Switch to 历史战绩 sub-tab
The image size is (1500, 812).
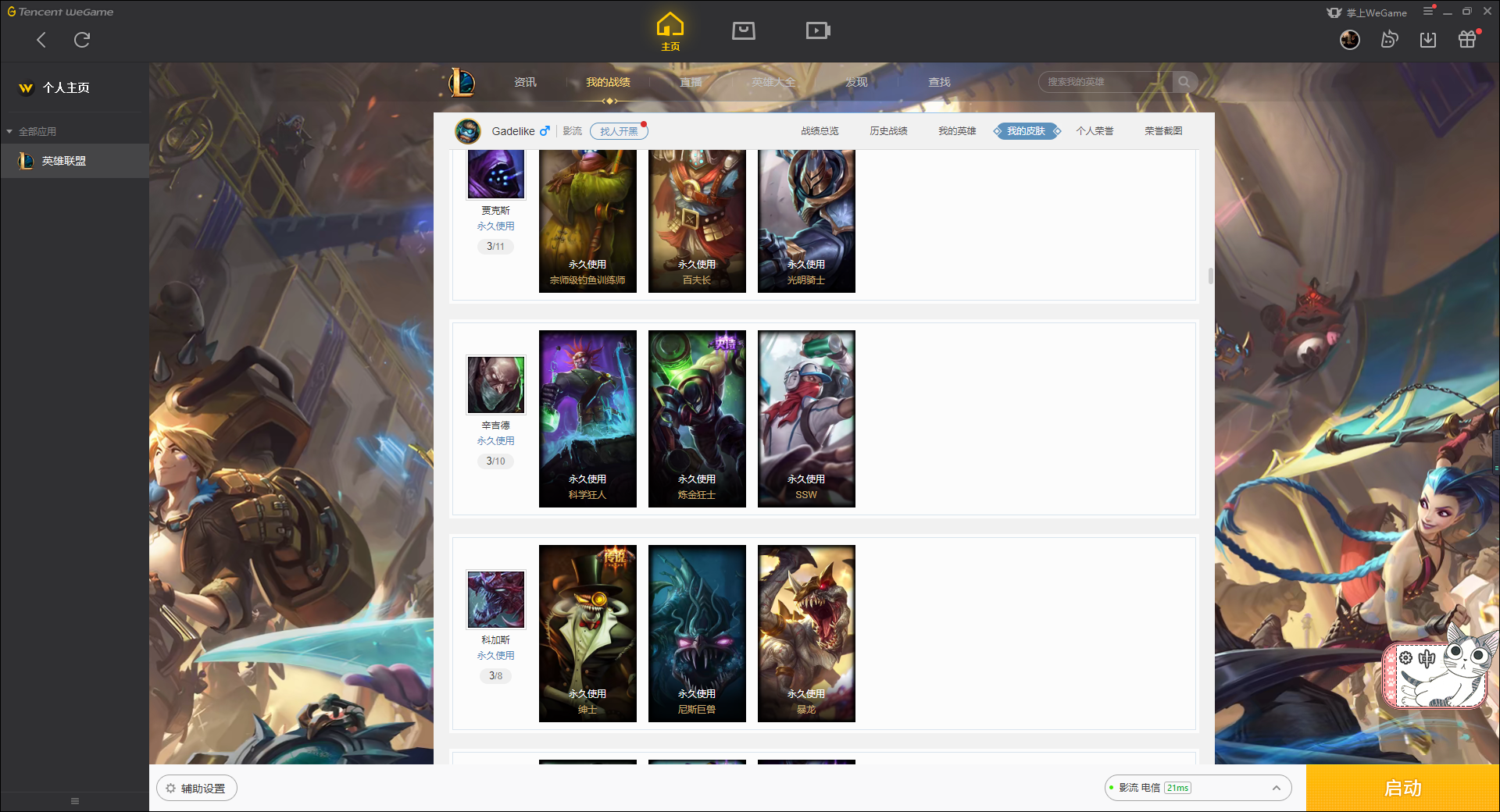click(888, 131)
